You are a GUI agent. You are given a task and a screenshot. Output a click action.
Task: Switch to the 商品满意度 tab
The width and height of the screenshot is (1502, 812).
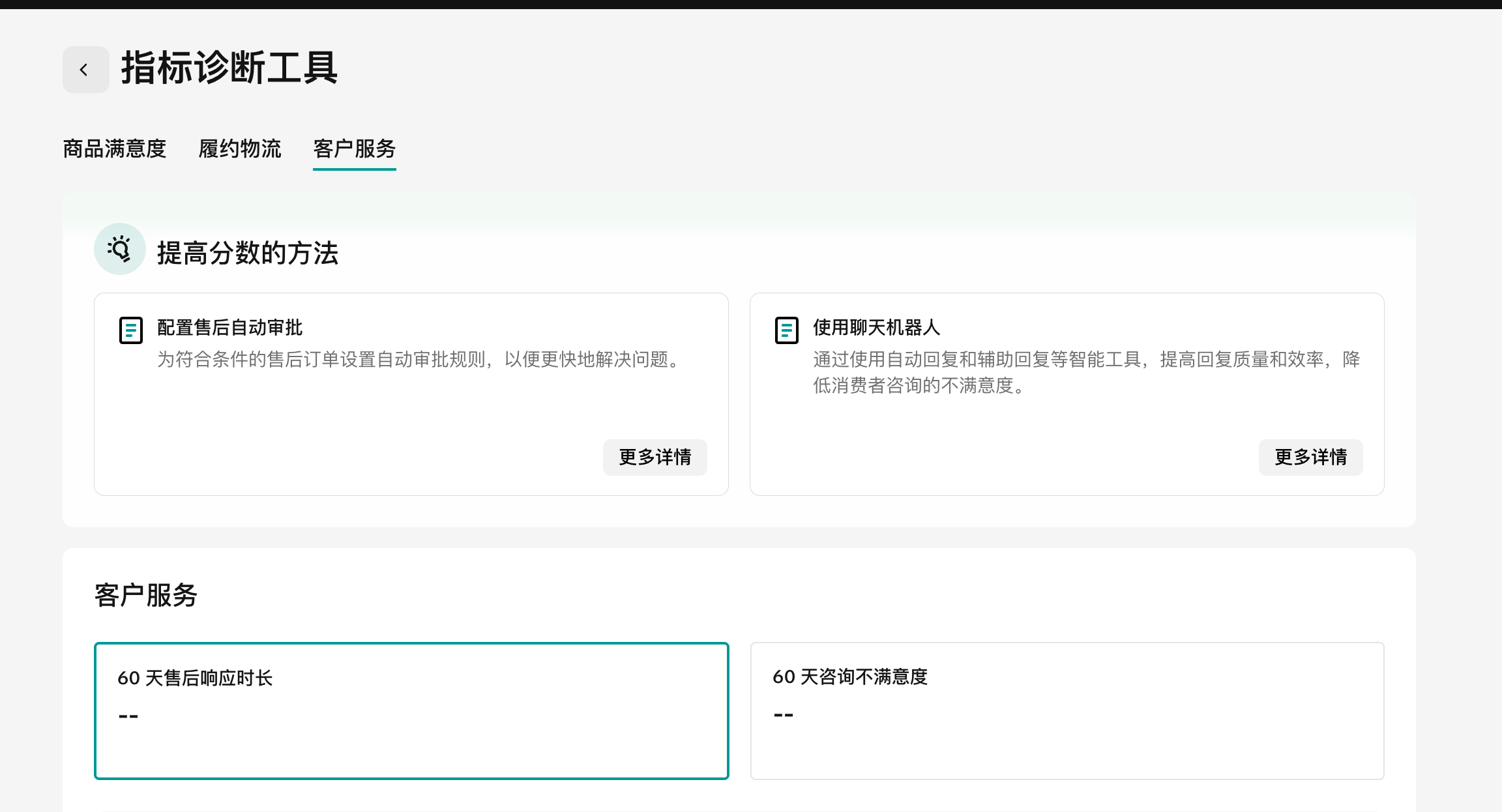point(115,149)
